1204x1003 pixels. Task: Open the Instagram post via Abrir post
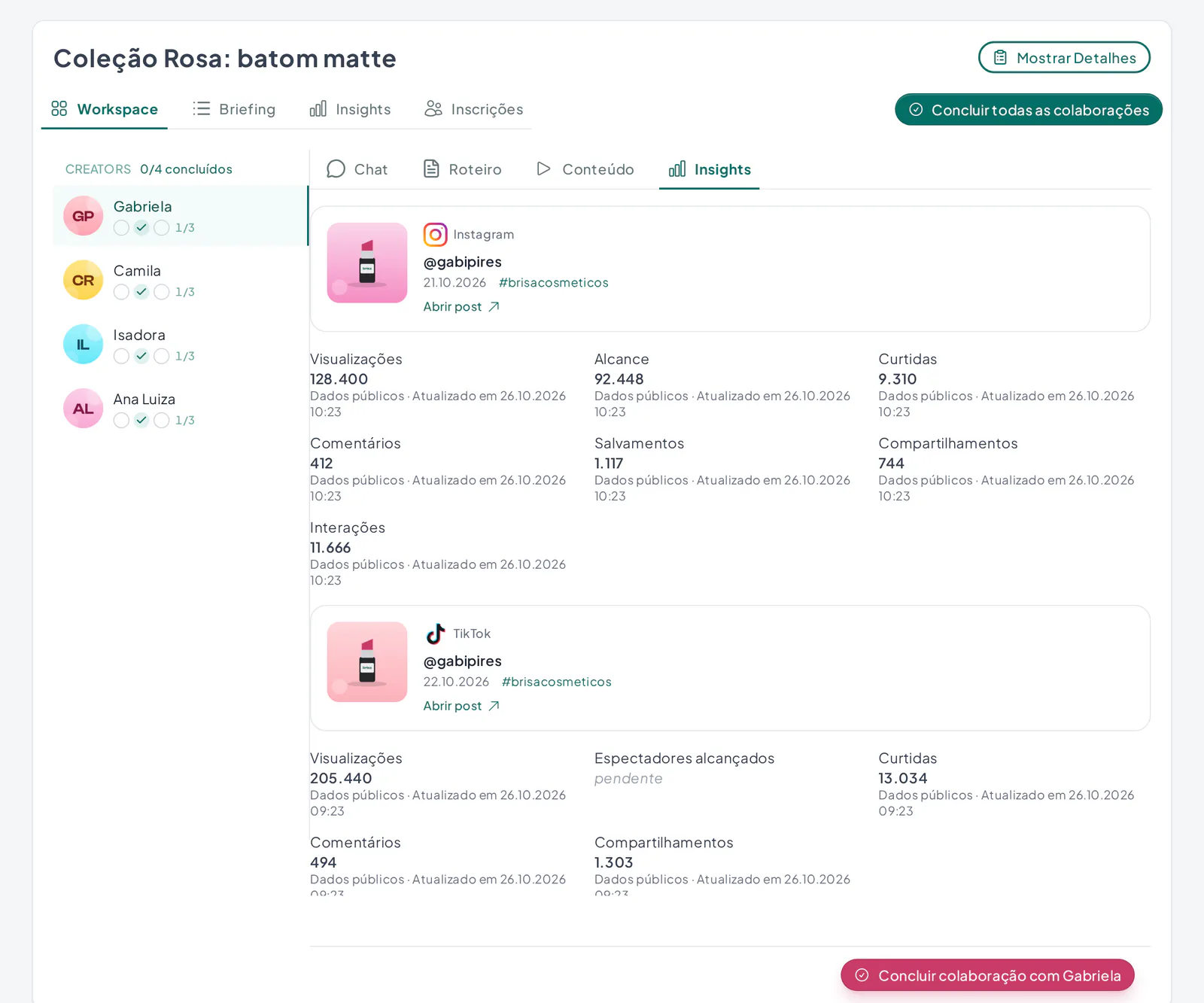[x=461, y=307]
